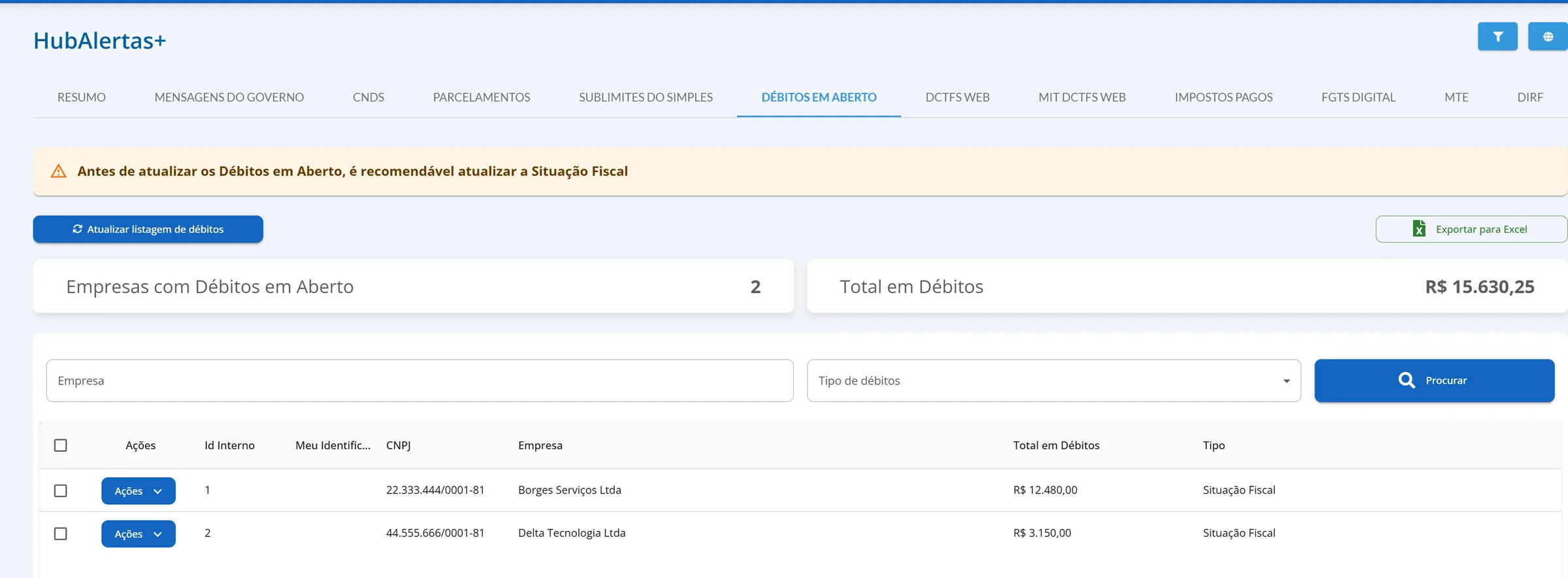Check the box for Delta Tecnologia Ltda
1568x578 pixels.
tap(61, 534)
